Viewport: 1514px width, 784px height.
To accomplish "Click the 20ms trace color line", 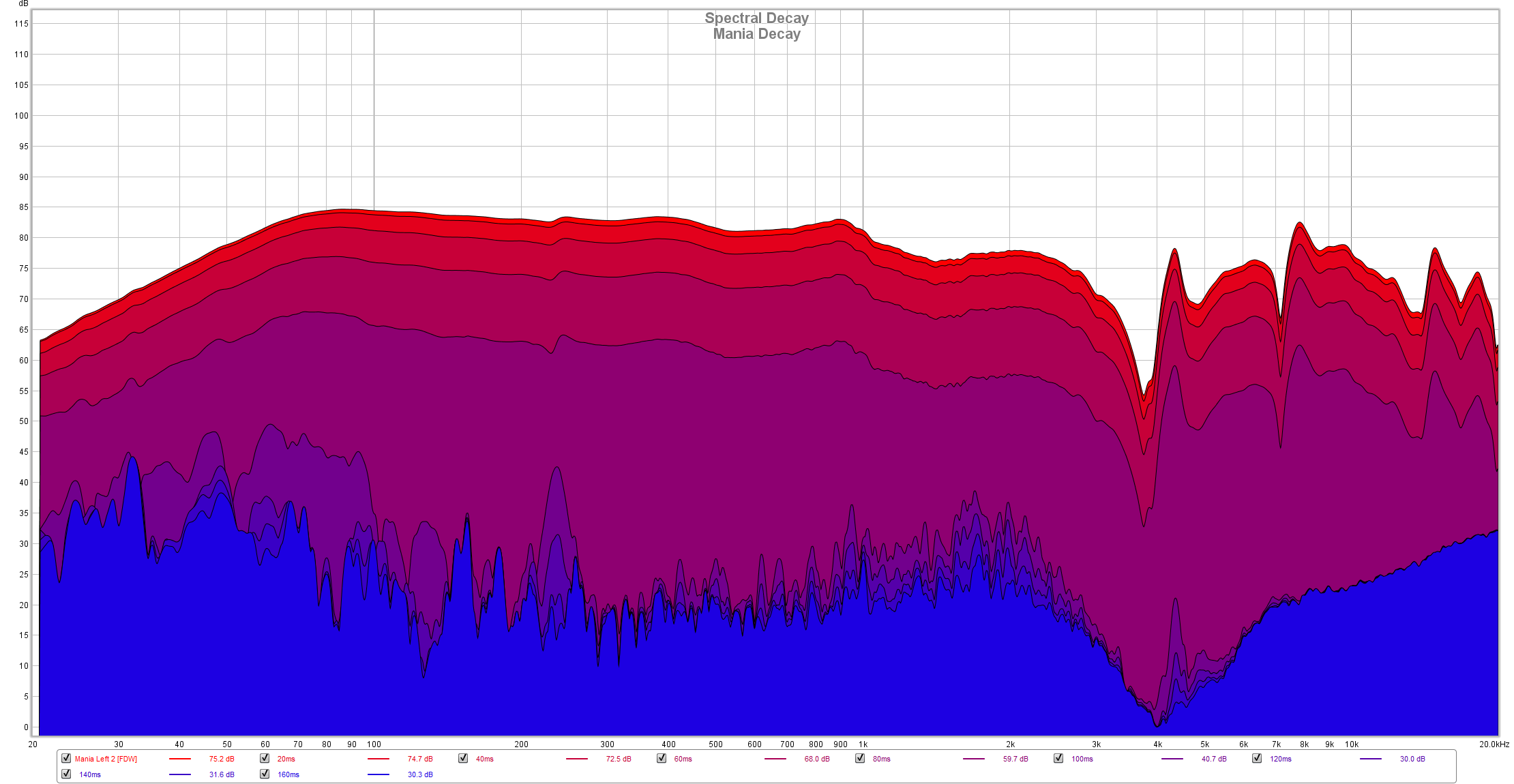I will coord(378,759).
